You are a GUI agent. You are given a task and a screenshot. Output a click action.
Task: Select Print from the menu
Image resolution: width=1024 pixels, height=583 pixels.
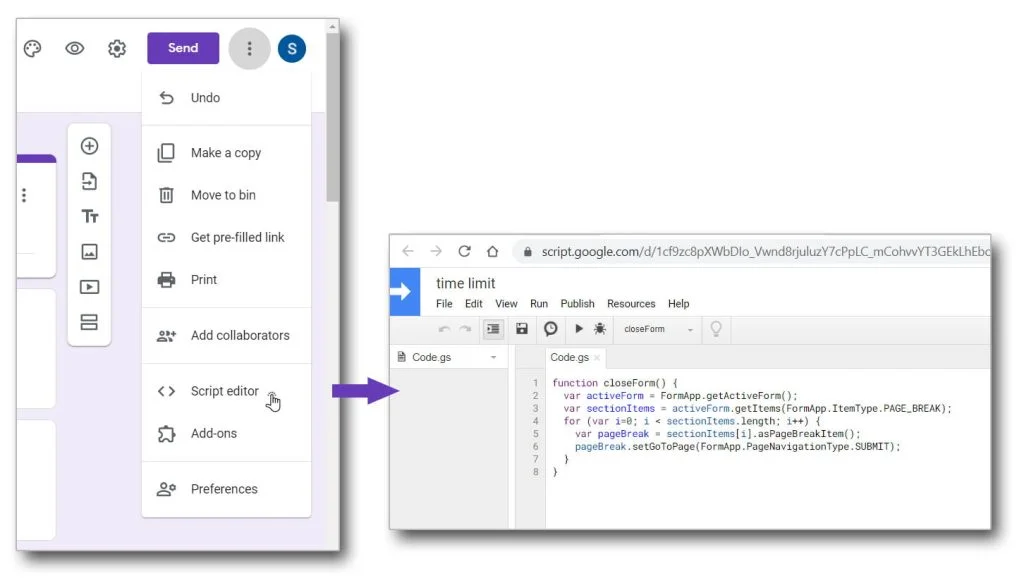pos(226,280)
